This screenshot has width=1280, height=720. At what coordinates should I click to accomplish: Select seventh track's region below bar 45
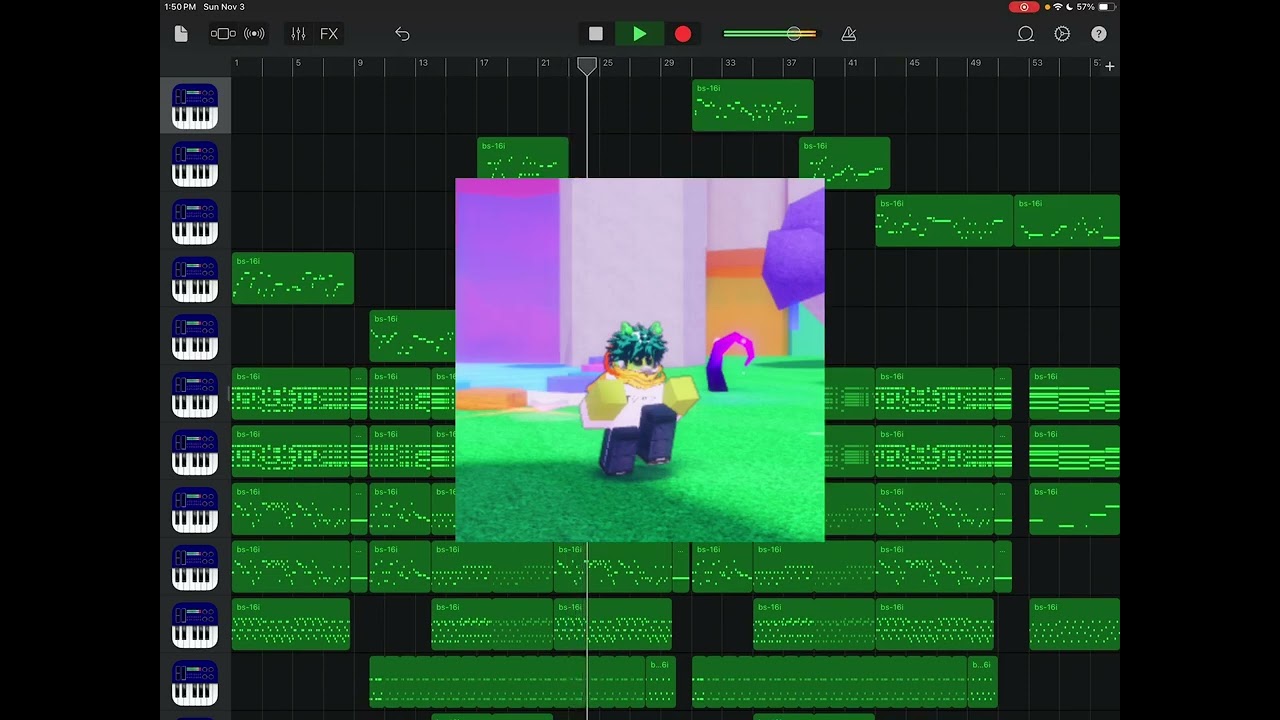pyautogui.click(x=935, y=451)
